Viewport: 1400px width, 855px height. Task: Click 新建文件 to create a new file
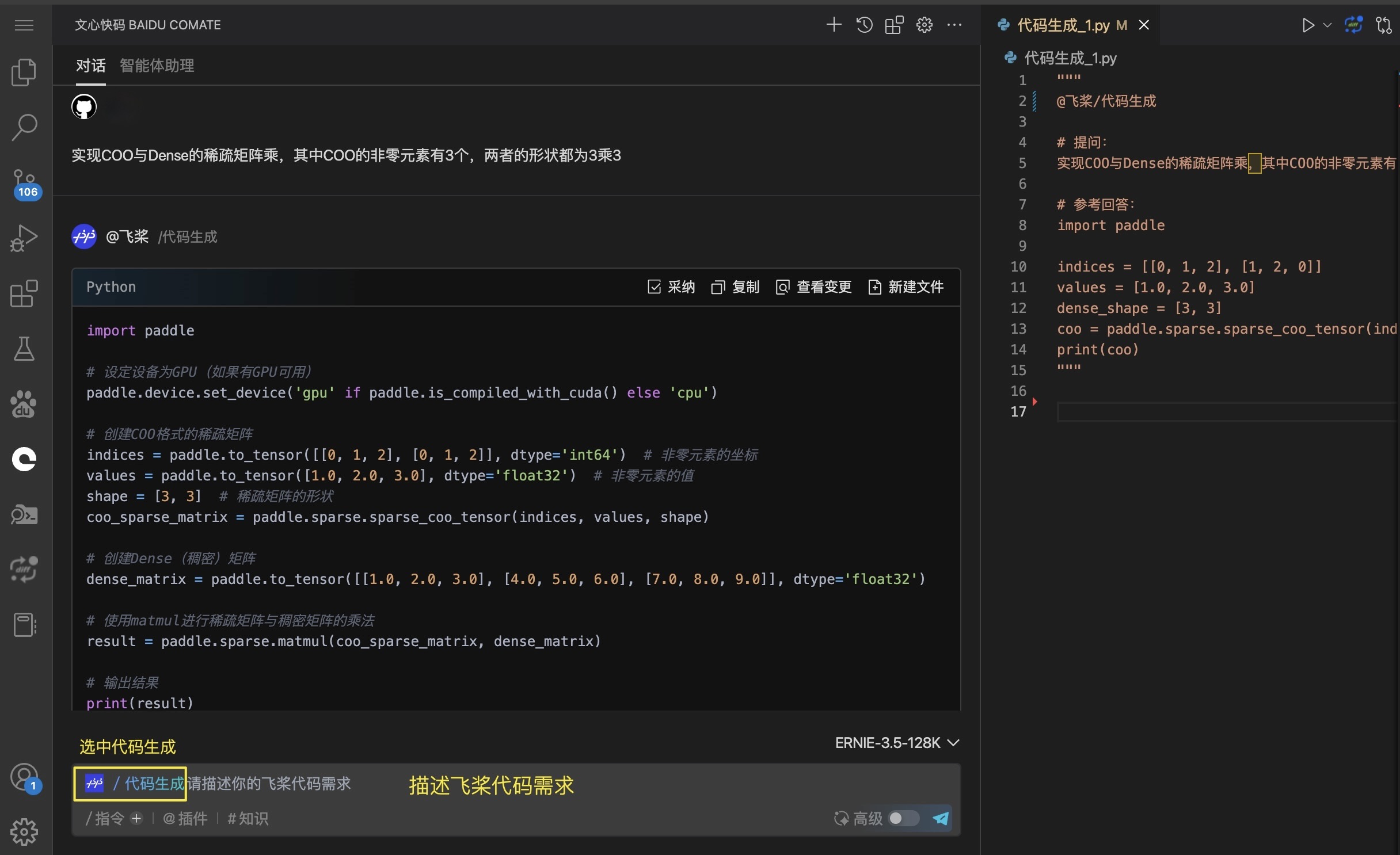pos(906,287)
